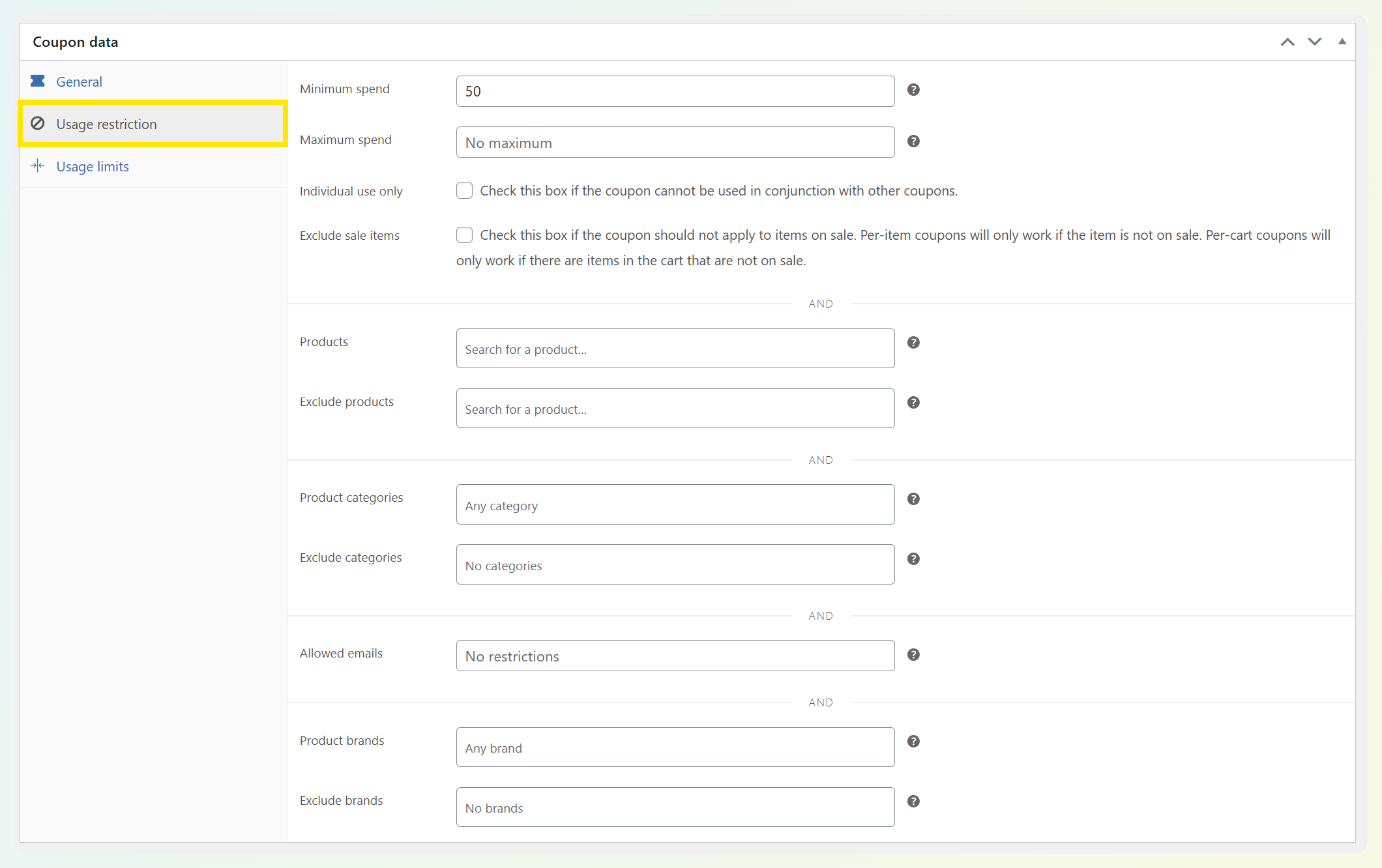
Task: Click the Maximum spend input field
Action: pos(675,143)
